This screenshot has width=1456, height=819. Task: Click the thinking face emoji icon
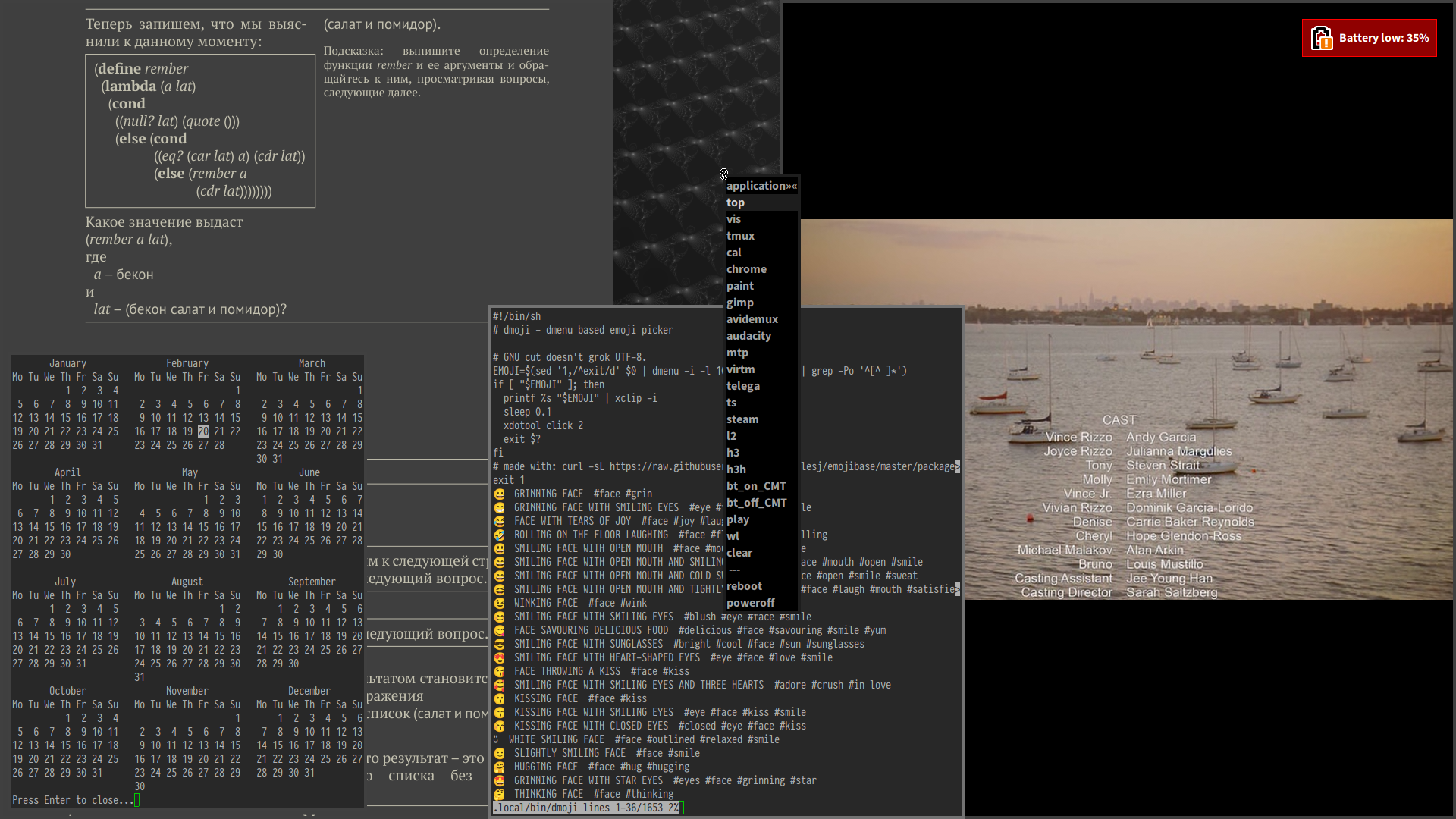(499, 794)
